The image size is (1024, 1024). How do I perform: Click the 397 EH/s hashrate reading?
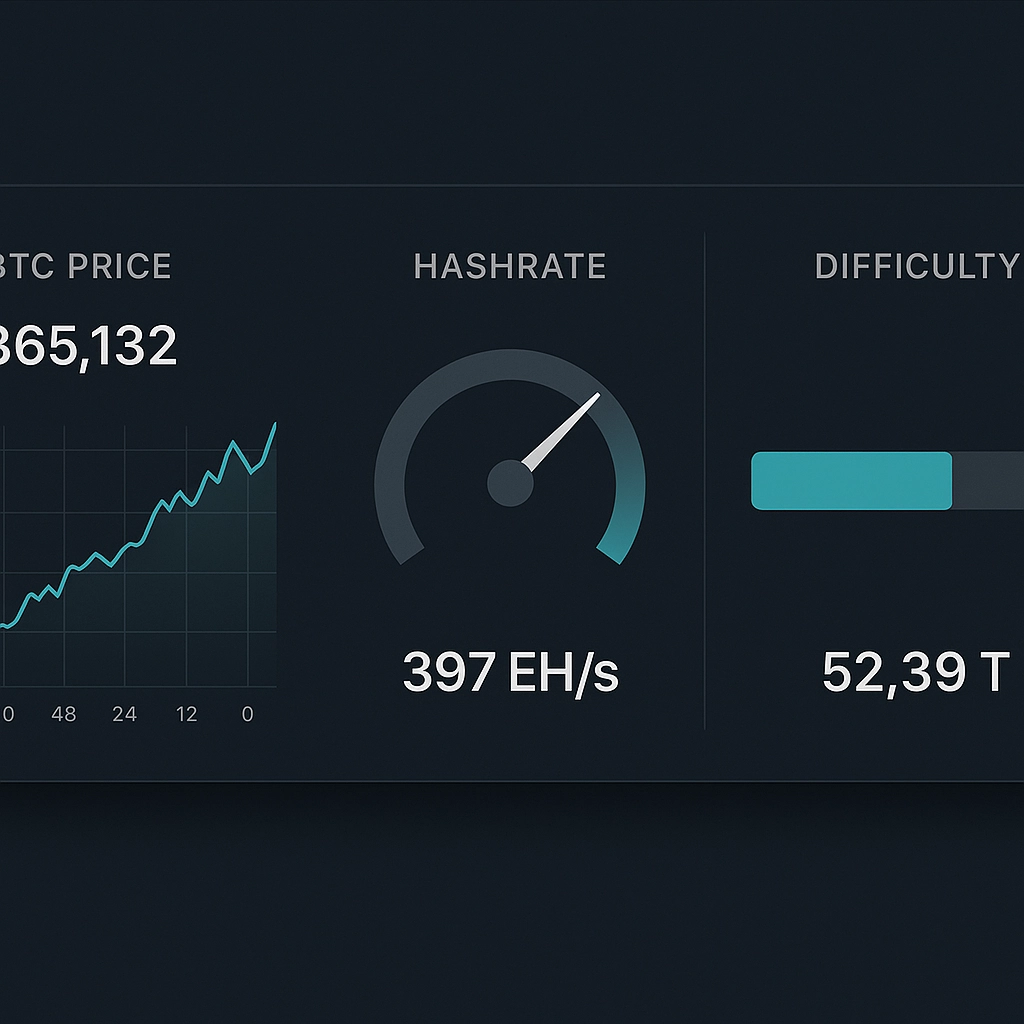pyautogui.click(x=510, y=672)
